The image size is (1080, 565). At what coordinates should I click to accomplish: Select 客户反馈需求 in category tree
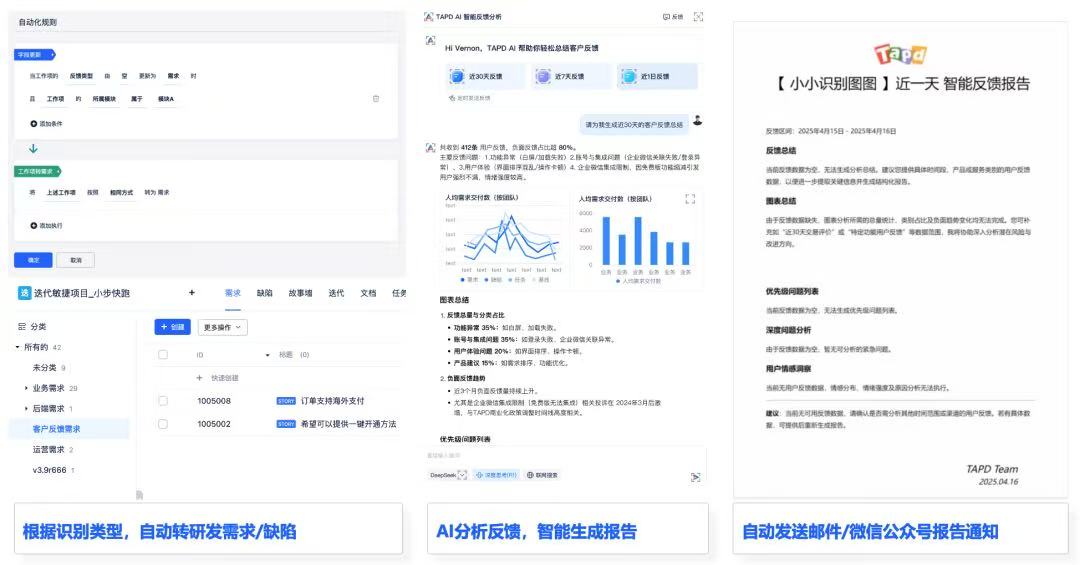point(56,429)
